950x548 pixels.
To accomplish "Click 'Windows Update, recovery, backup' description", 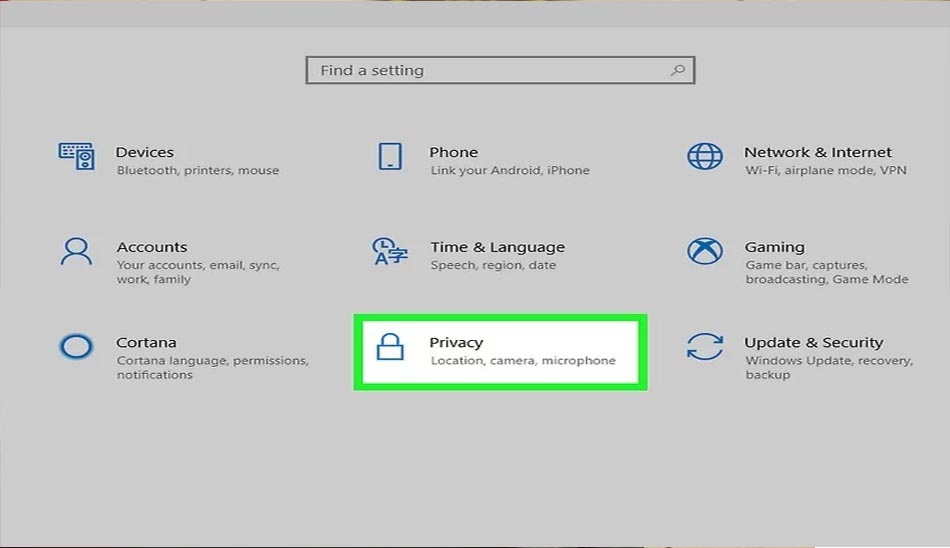I will [x=829, y=367].
